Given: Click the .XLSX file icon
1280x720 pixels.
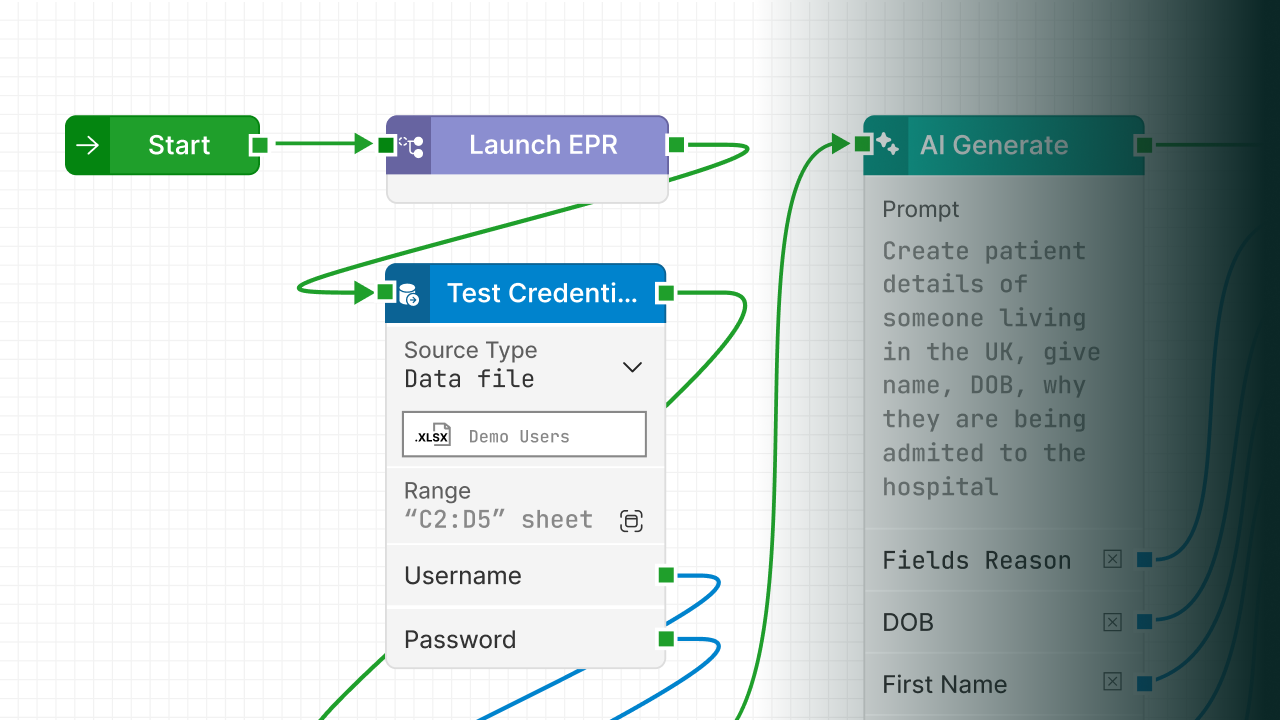Looking at the screenshot, I should 433,436.
